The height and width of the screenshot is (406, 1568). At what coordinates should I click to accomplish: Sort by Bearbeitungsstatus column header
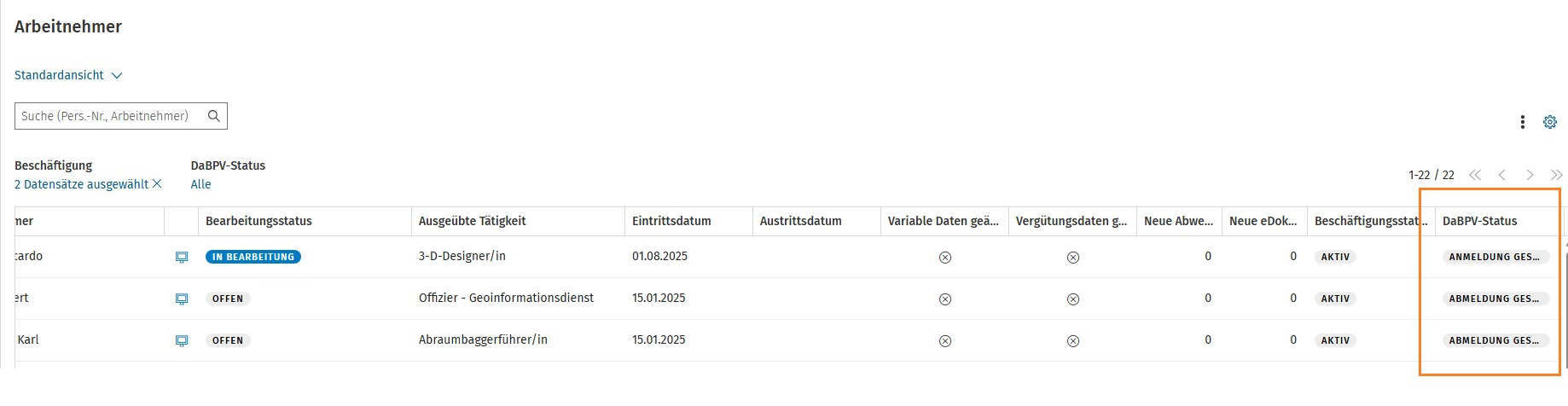(x=258, y=221)
